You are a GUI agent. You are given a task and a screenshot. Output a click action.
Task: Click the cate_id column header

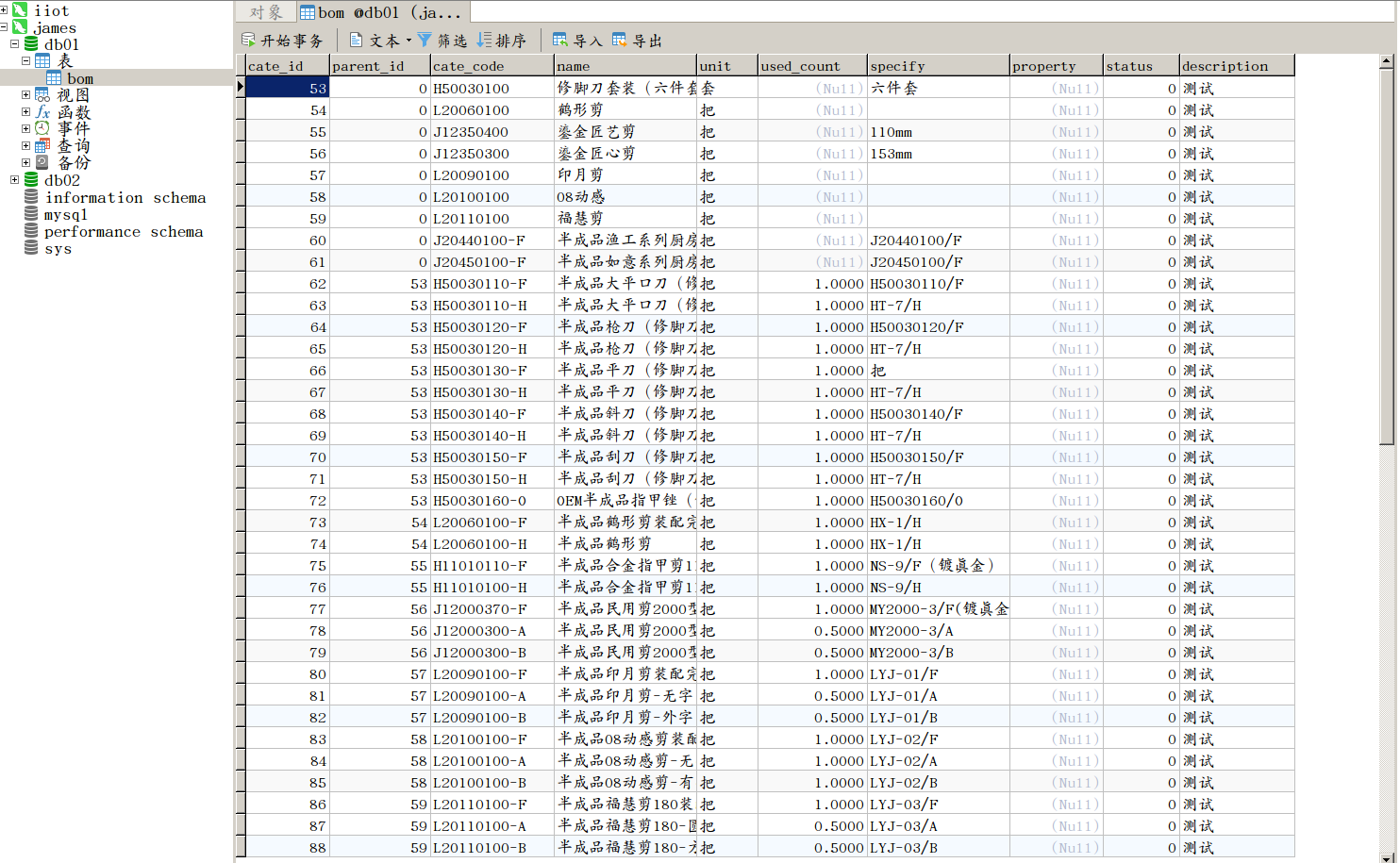(288, 66)
